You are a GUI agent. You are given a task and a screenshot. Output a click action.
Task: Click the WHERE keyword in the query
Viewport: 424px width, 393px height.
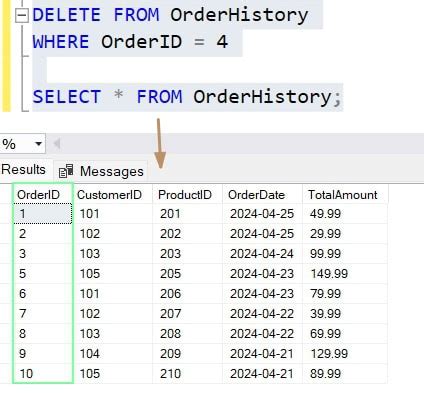click(61, 42)
